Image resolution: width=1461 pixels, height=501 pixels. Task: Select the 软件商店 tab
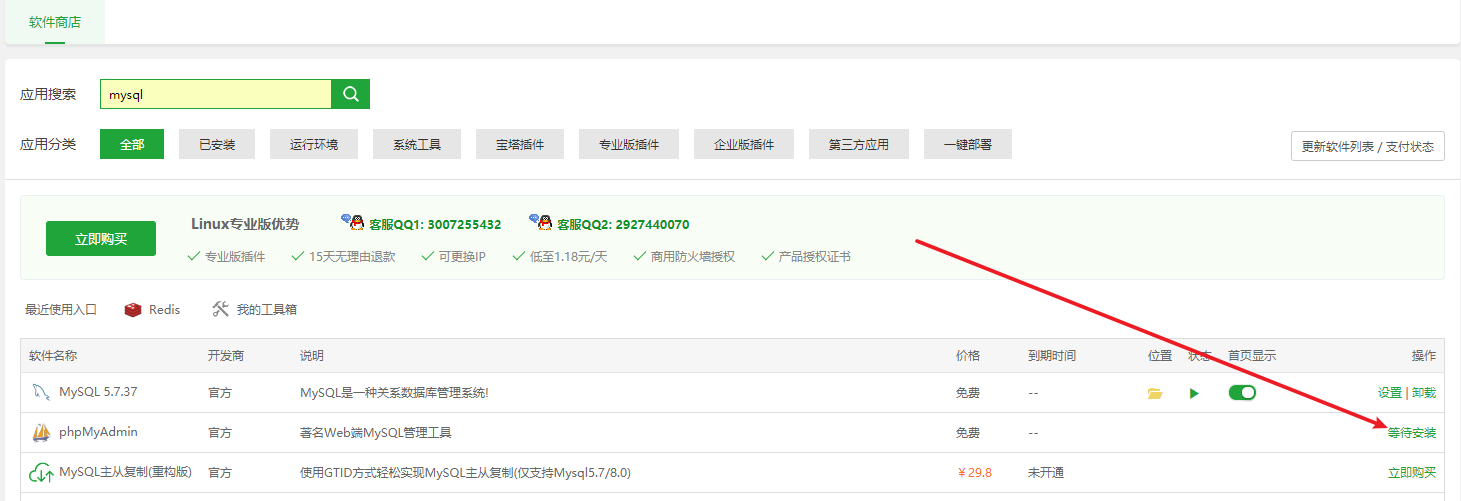[x=55, y=21]
